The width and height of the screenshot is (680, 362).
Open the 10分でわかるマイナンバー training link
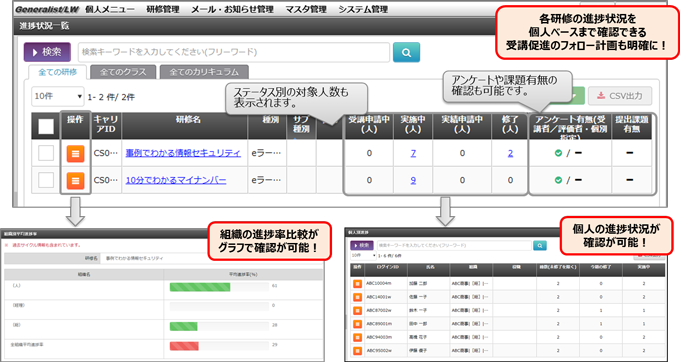pyautogui.click(x=176, y=180)
